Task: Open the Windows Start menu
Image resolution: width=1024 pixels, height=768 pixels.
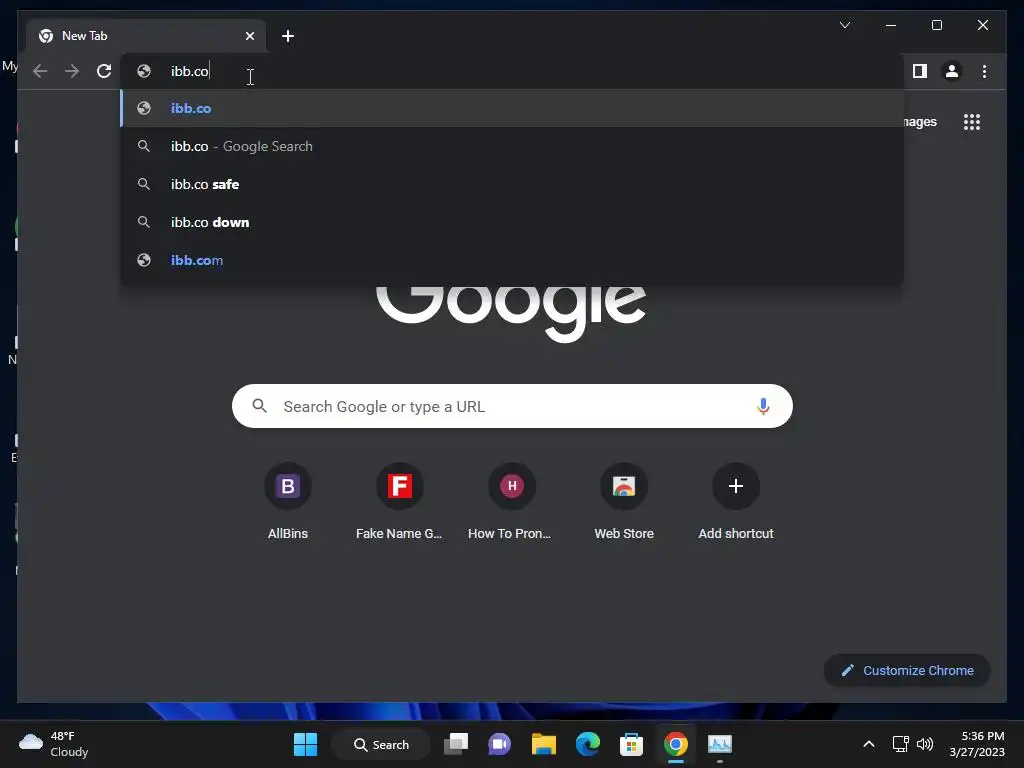Action: point(305,744)
